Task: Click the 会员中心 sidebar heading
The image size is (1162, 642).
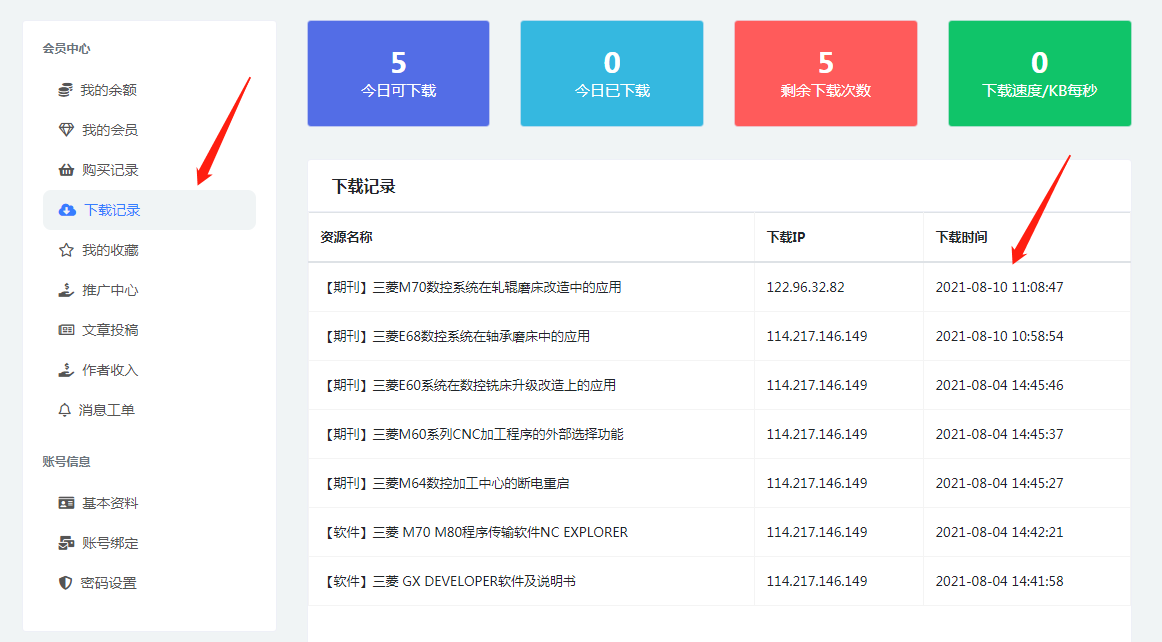Action: pyautogui.click(x=66, y=48)
